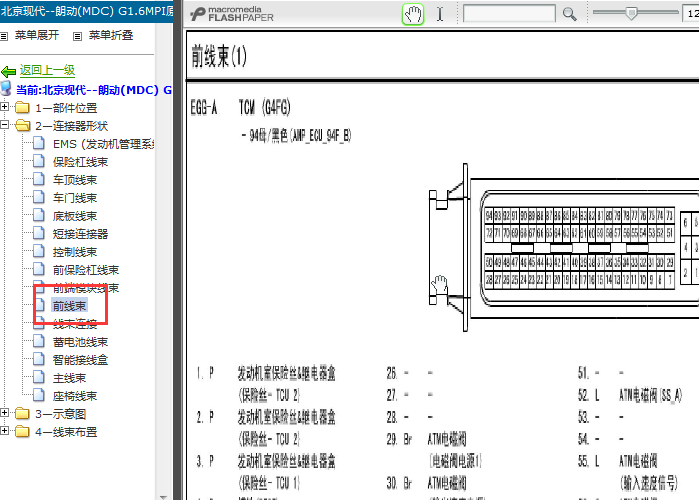Click the ATM电磁阀 (SS_A) pin entry
699x500 pixels.
click(x=650, y=395)
